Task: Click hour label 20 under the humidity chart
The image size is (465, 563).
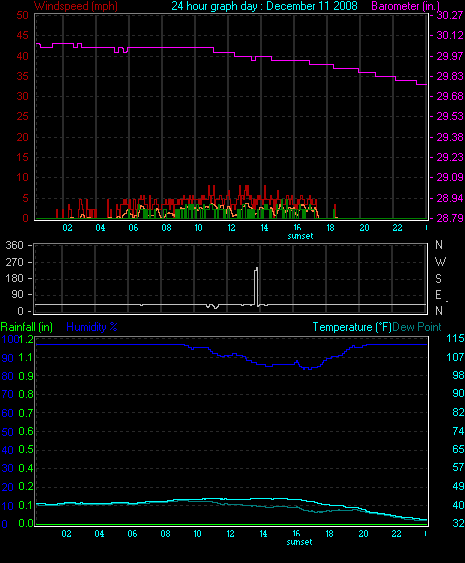Action: click(x=363, y=534)
